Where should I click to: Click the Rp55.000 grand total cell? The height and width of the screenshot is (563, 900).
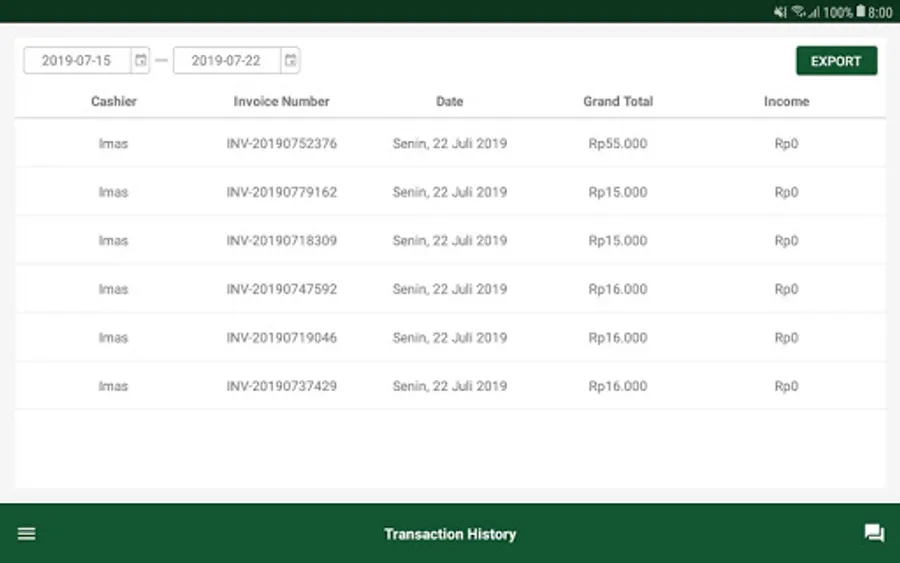point(618,143)
